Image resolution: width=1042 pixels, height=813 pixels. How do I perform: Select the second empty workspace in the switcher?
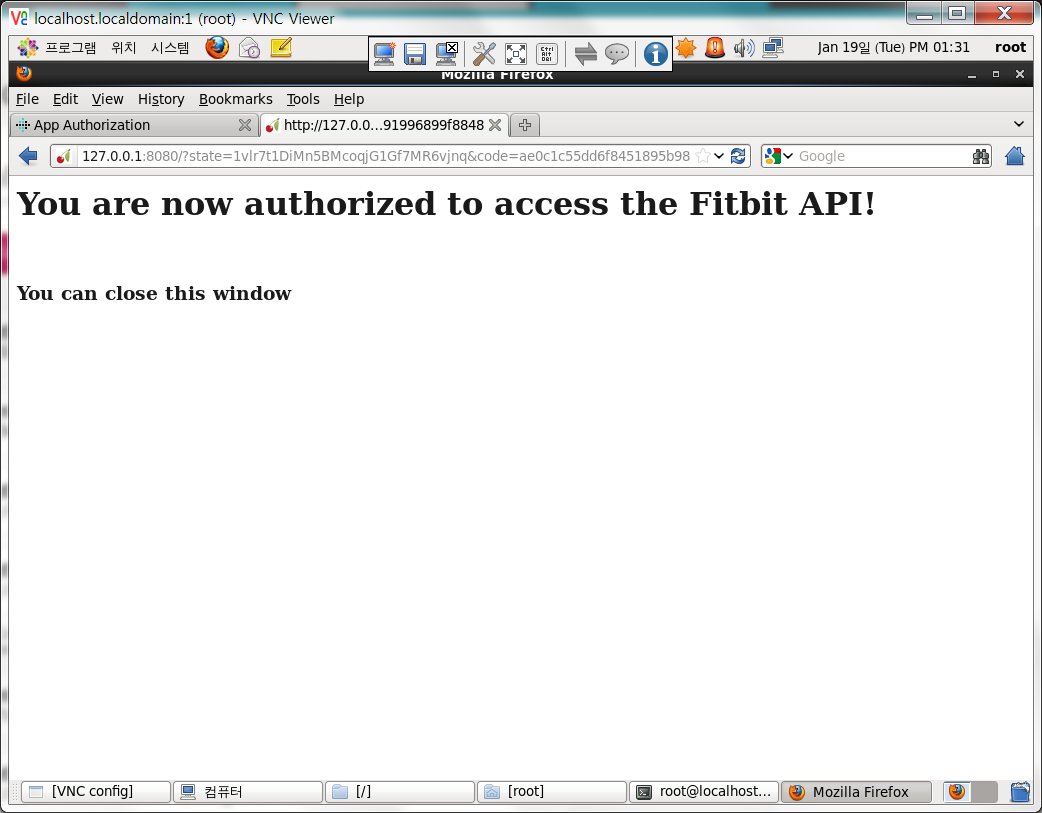[x=984, y=792]
